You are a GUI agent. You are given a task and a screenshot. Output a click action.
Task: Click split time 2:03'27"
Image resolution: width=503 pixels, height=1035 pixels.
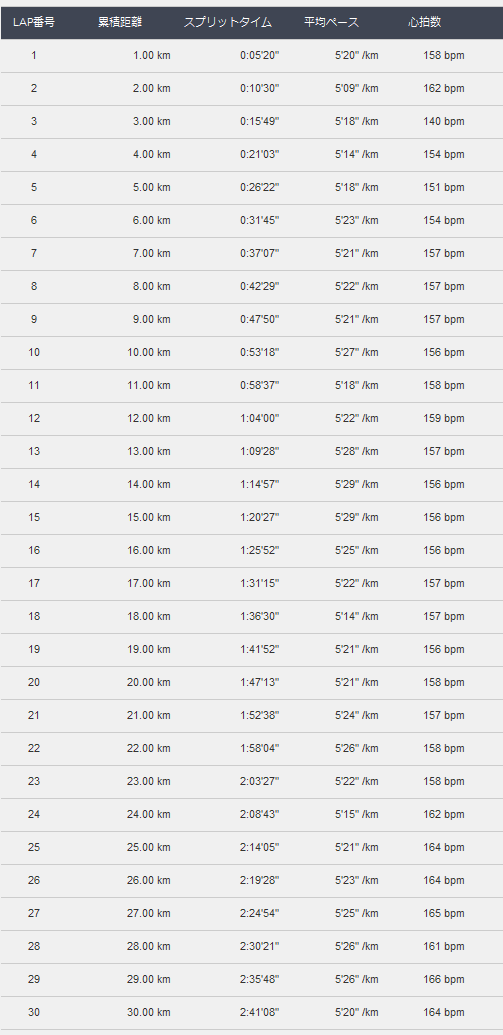coord(260,782)
